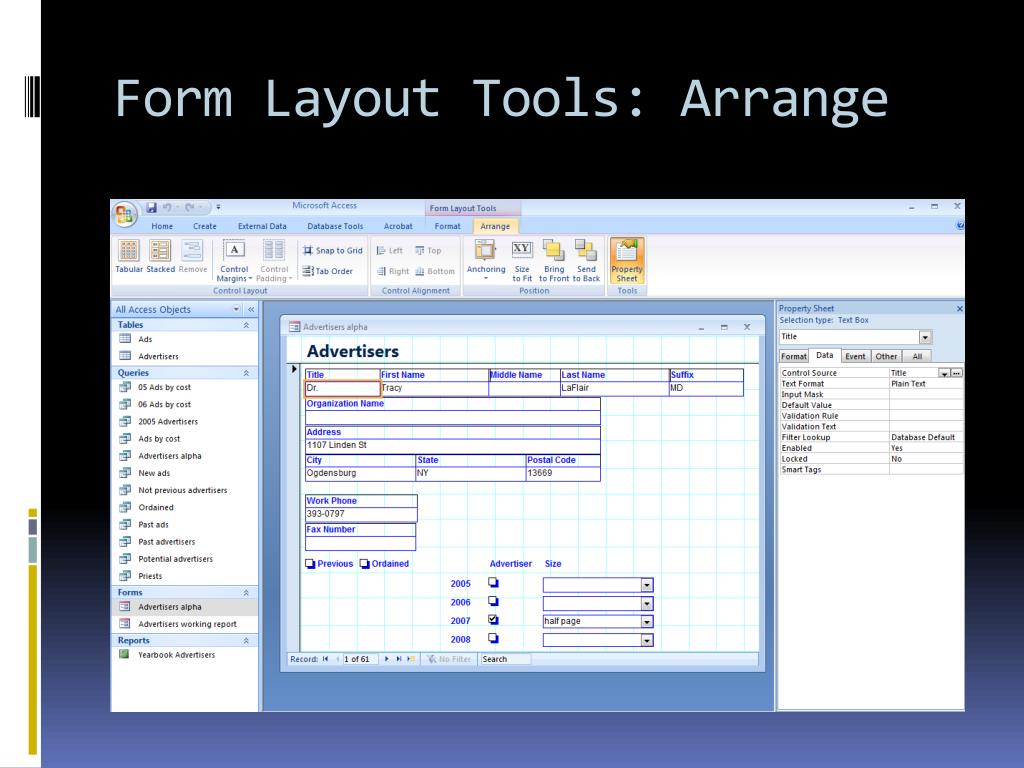Click Send to Back
1024x768 pixels.
[x=586, y=261]
